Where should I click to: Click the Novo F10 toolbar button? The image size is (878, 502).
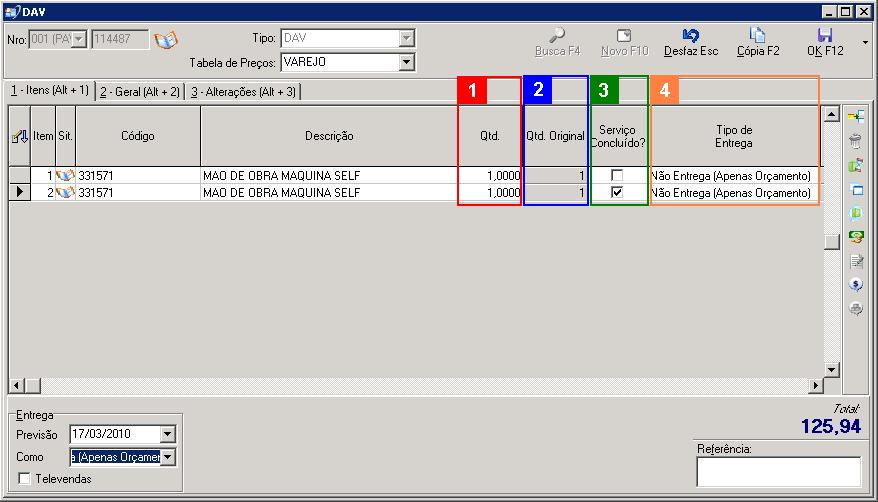pyautogui.click(x=624, y=43)
